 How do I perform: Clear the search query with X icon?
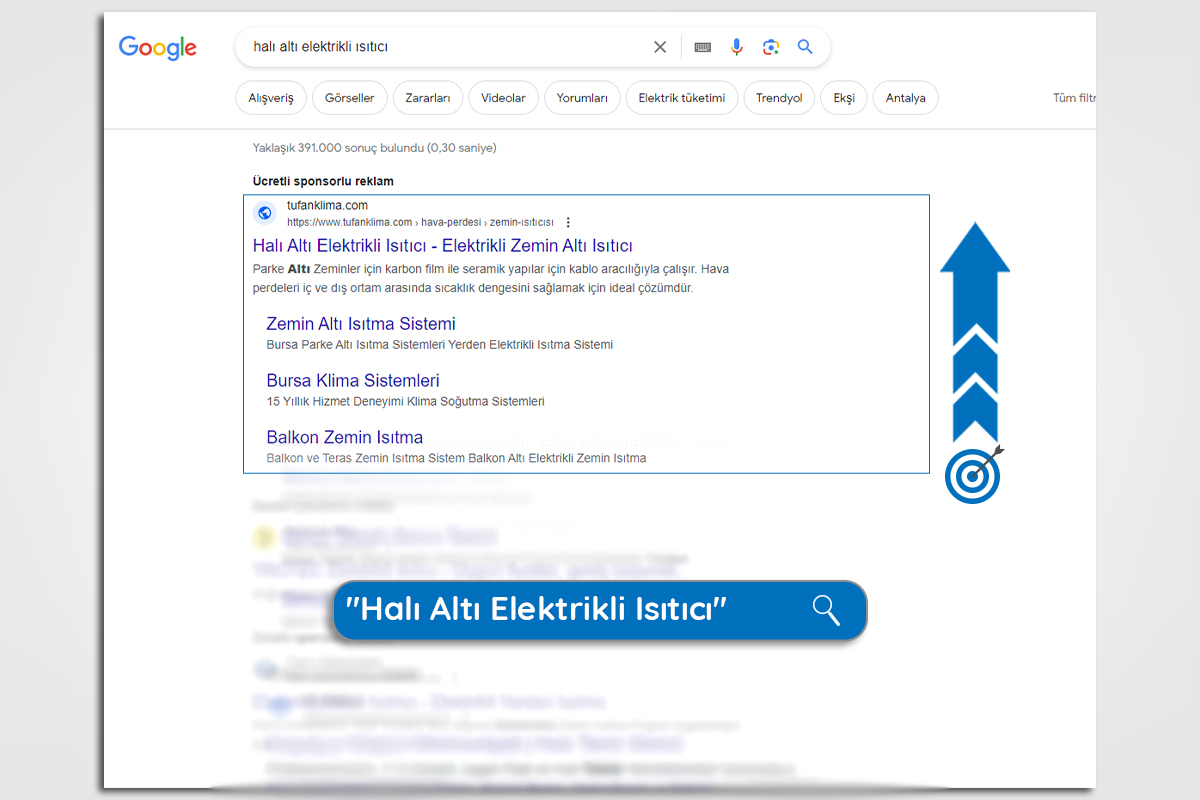[x=660, y=47]
